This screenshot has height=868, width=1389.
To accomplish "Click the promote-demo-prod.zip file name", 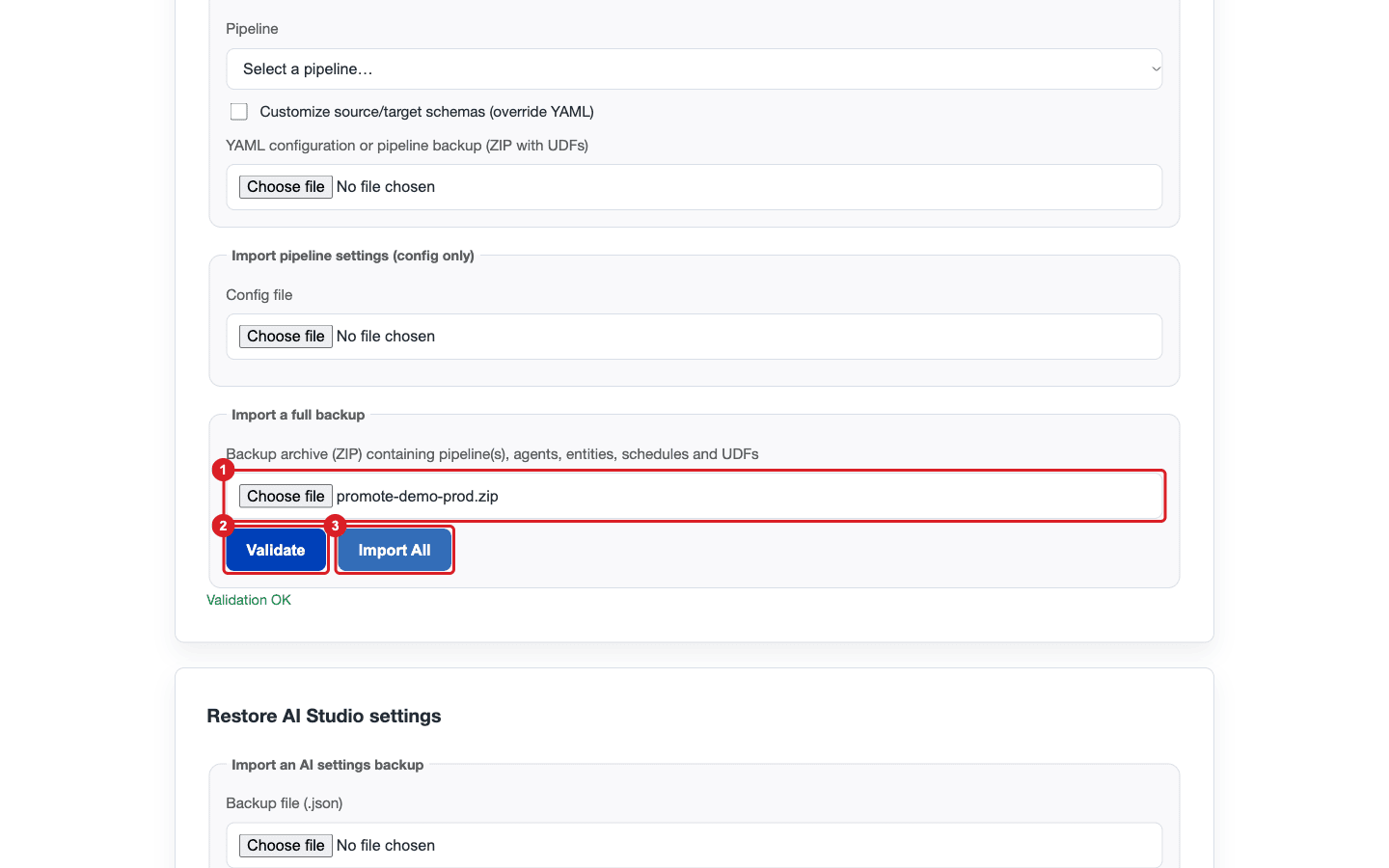I will (418, 497).
